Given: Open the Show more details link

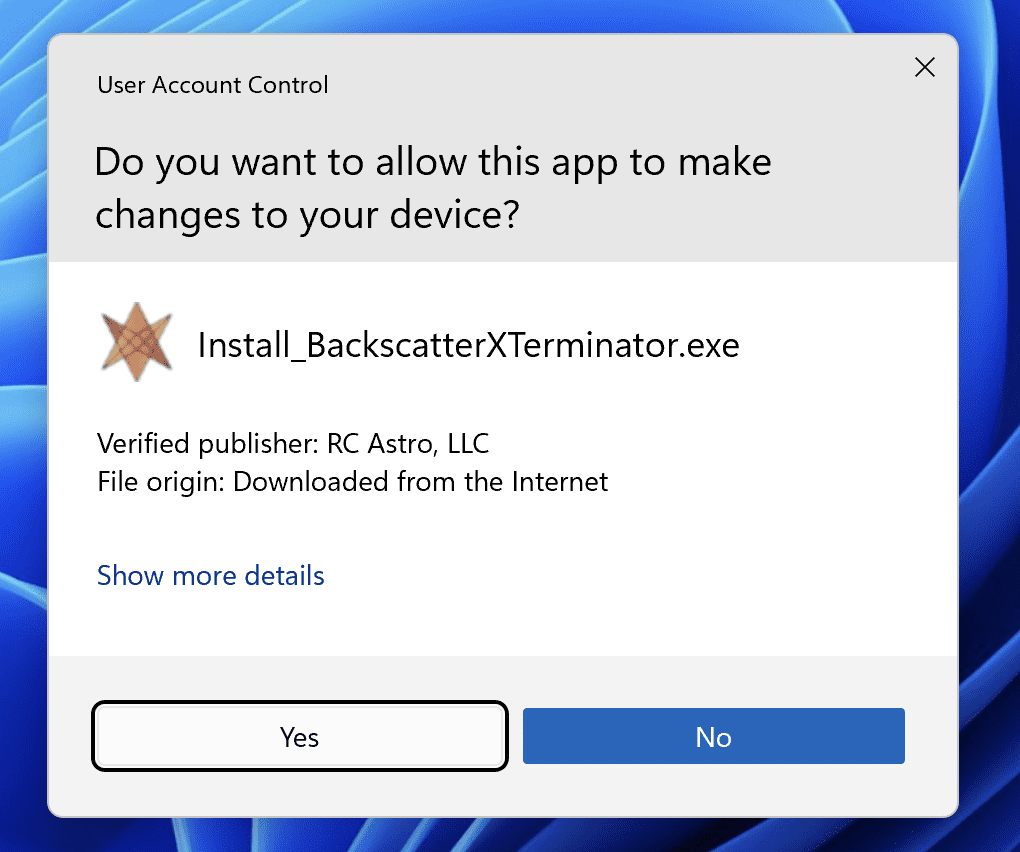Looking at the screenshot, I should (211, 576).
